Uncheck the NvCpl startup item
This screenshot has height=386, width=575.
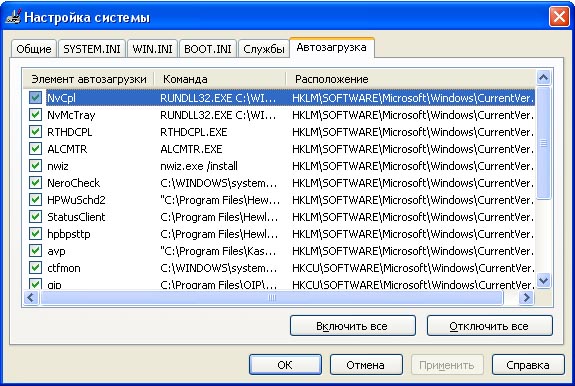point(35,98)
